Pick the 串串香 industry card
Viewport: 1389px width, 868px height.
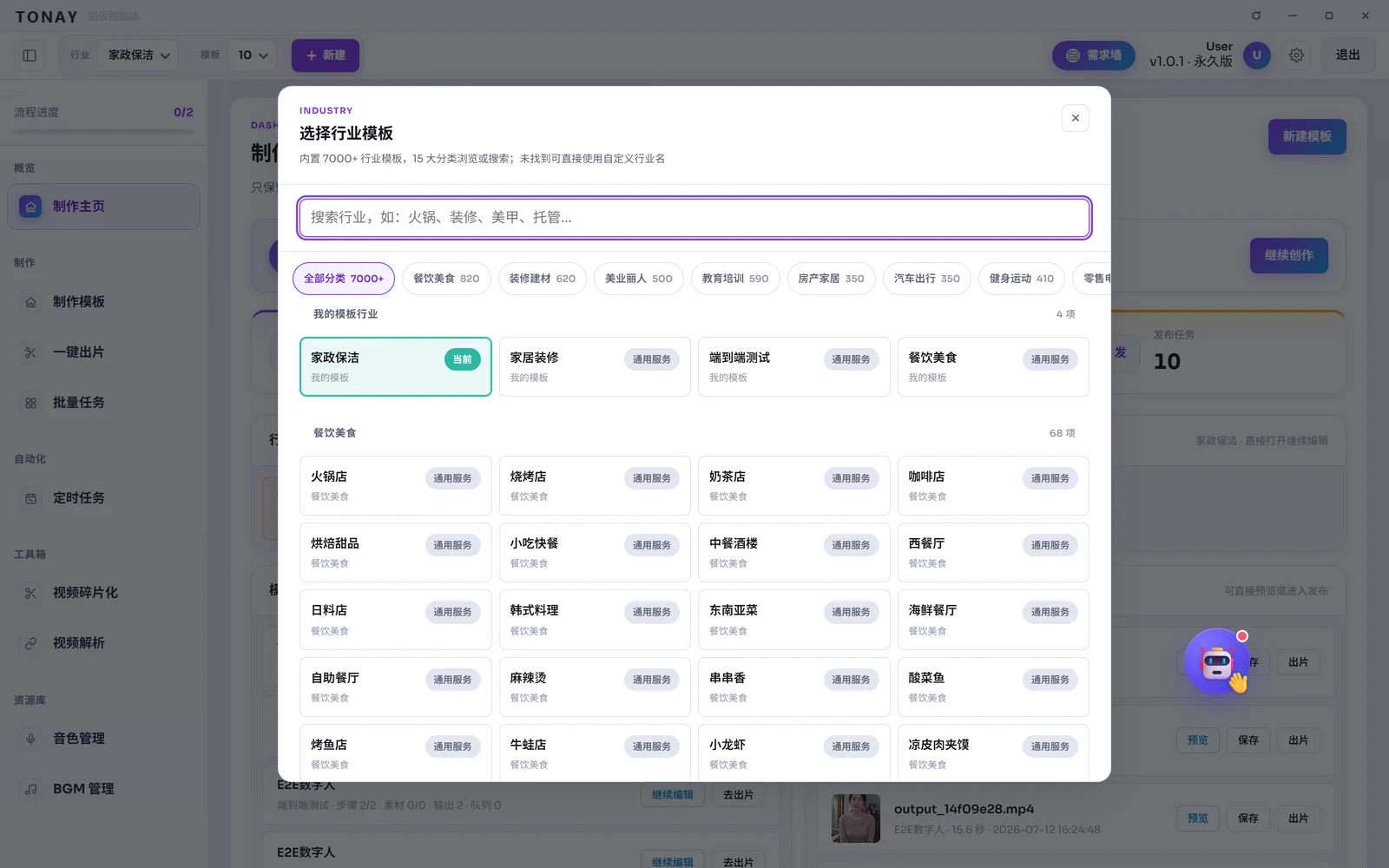[x=793, y=687]
